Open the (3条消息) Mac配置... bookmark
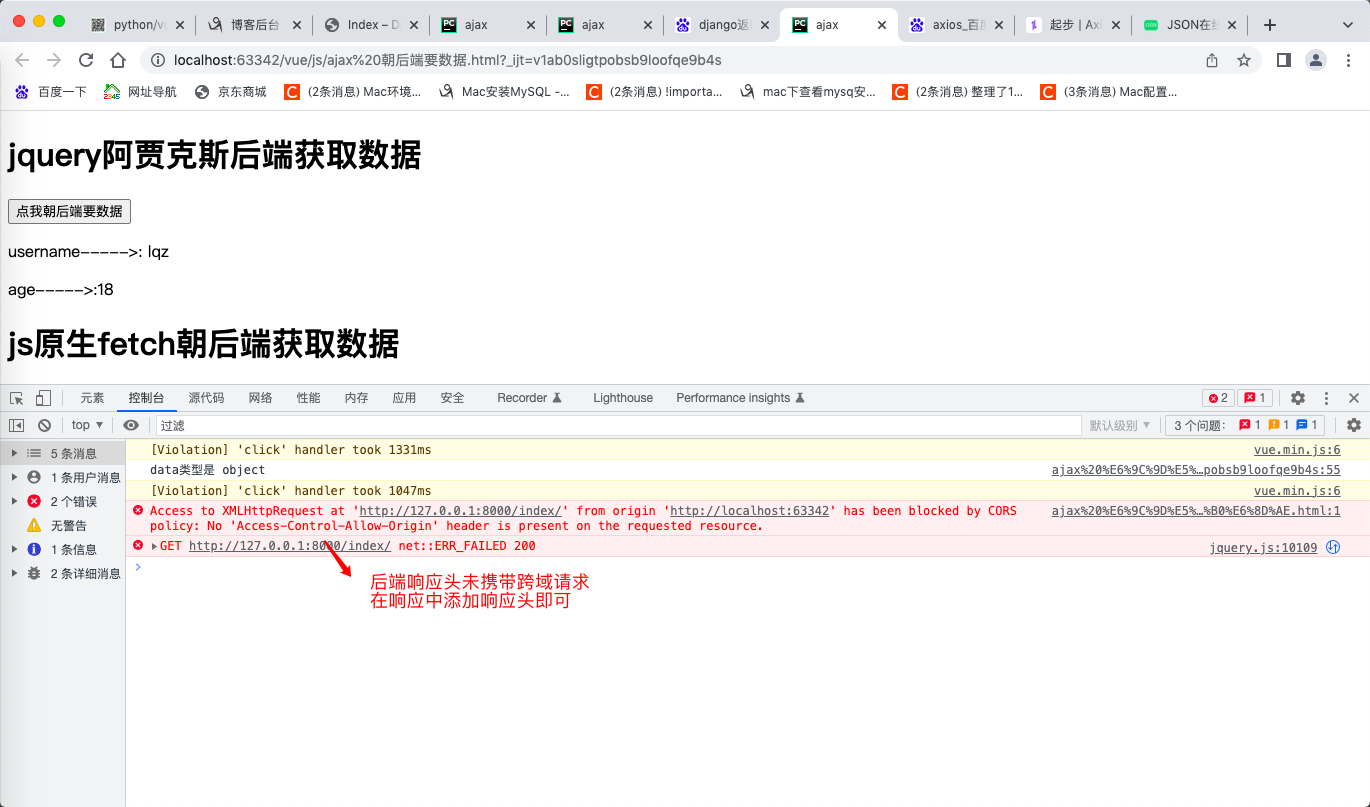The image size is (1370, 807). [x=1109, y=92]
